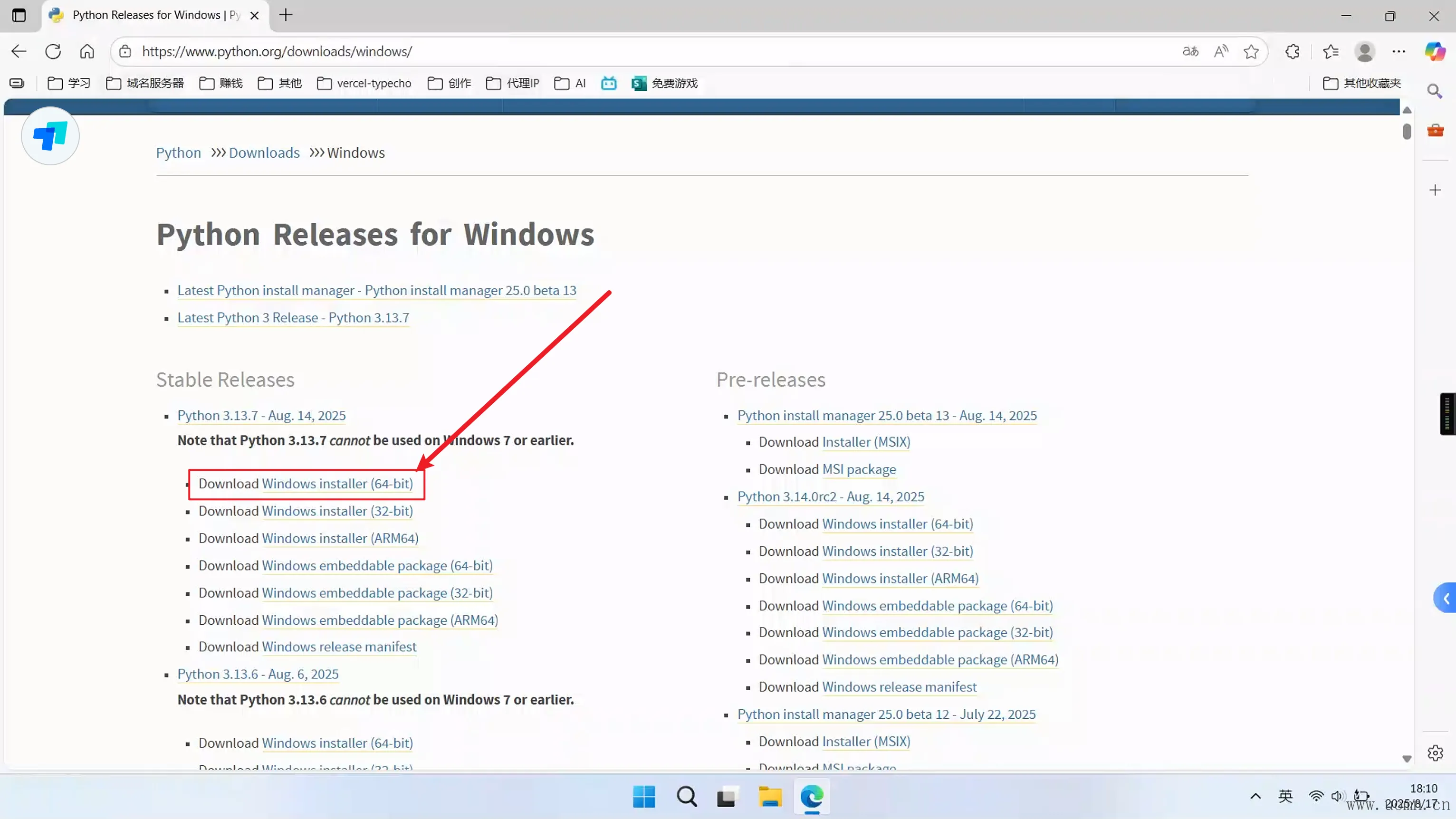This screenshot has height=819, width=1456.
Task: Download Windows installer (64-bit) for 3.13.7
Action: point(337,484)
